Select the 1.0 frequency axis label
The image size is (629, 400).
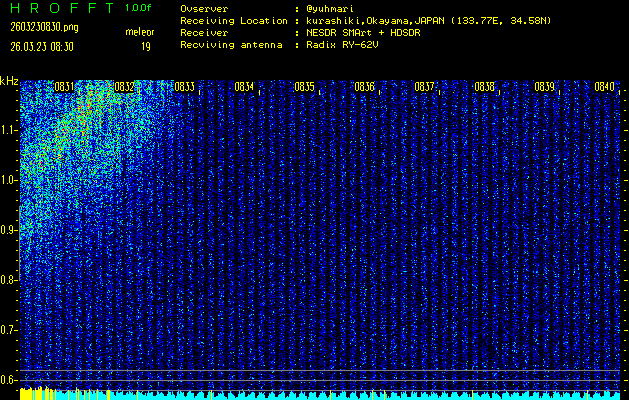point(9,180)
